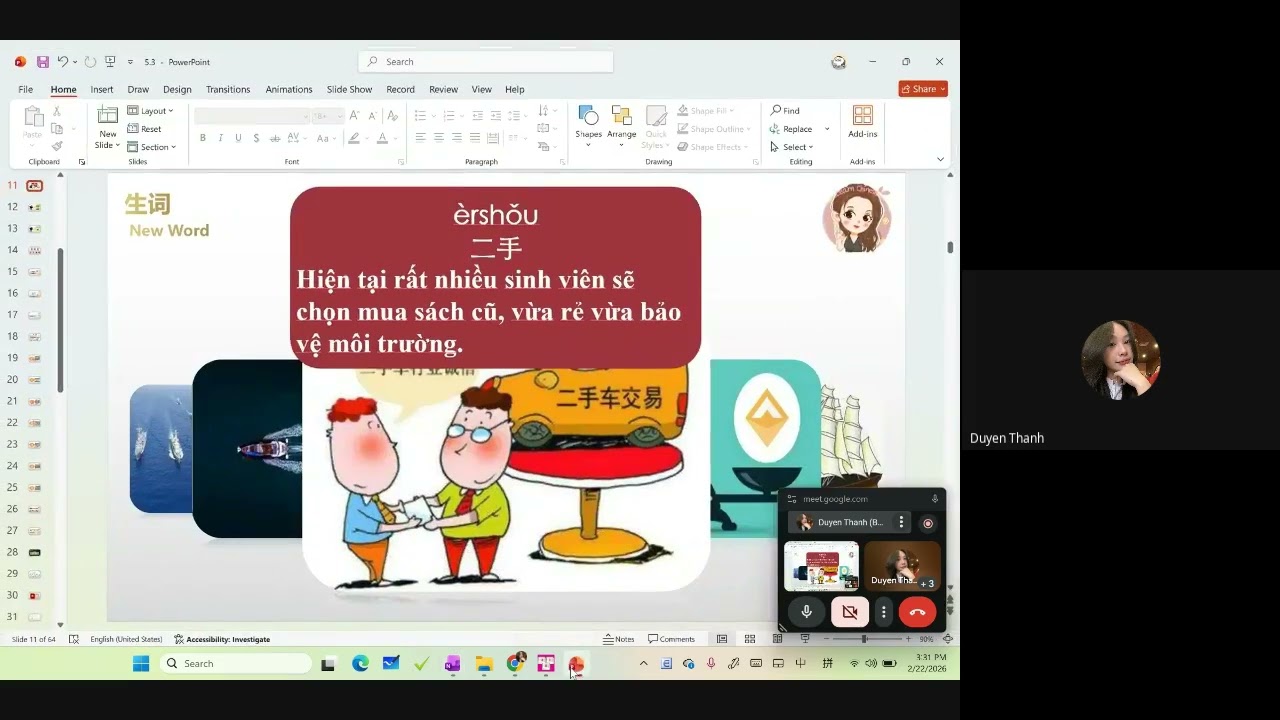Viewport: 1280px width, 720px height.
Task: Click the Windows Start button
Action: pyautogui.click(x=141, y=663)
